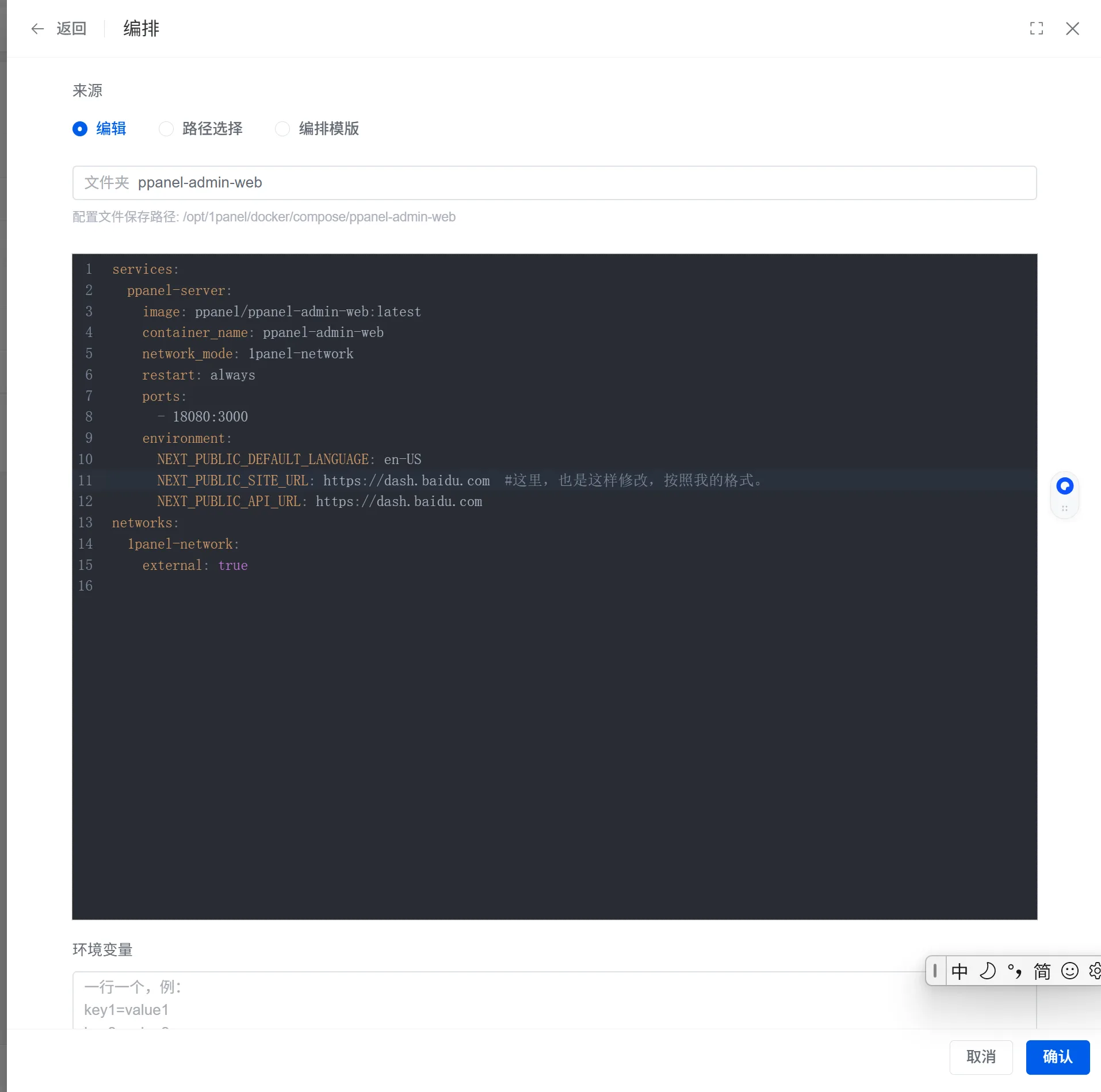Click the IME toolbar drag handle
The height and width of the screenshot is (1092, 1101).
pos(935,971)
